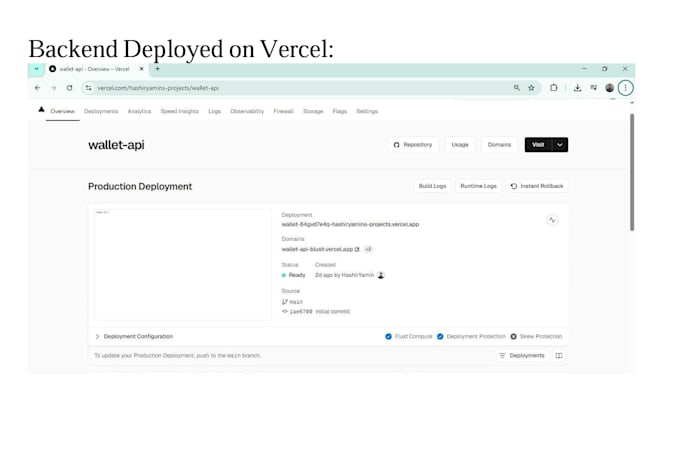Click the split layout icon beside Deployments
The width and height of the screenshot is (680, 473).
[559, 356]
